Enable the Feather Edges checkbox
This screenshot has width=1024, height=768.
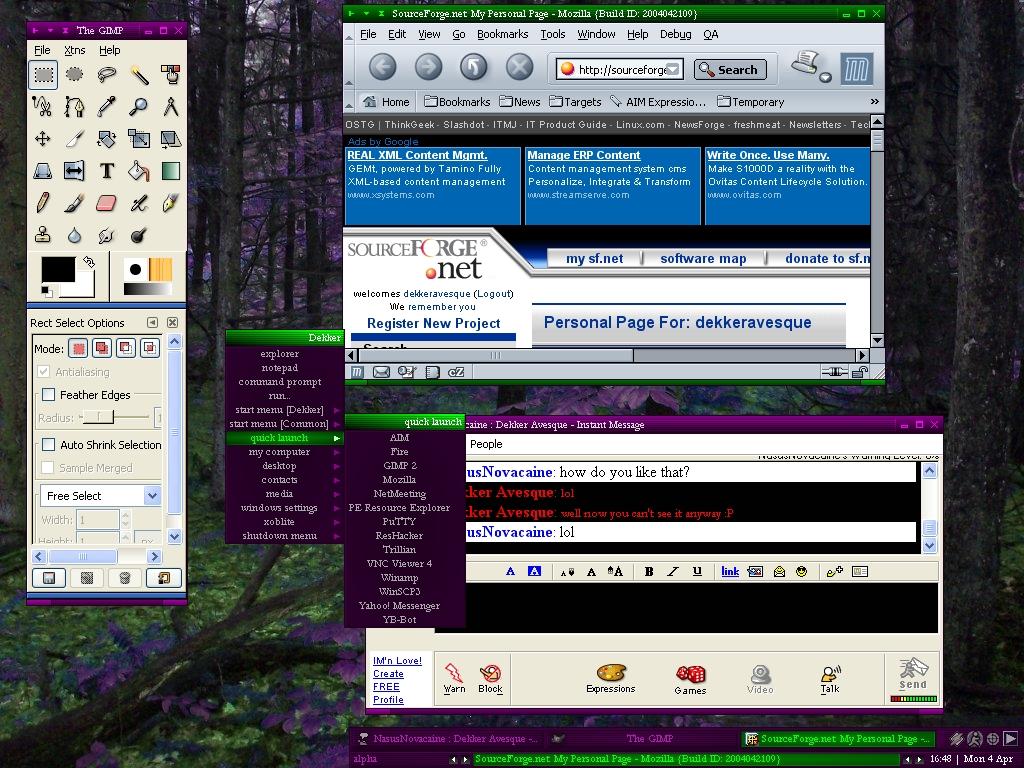click(48, 394)
